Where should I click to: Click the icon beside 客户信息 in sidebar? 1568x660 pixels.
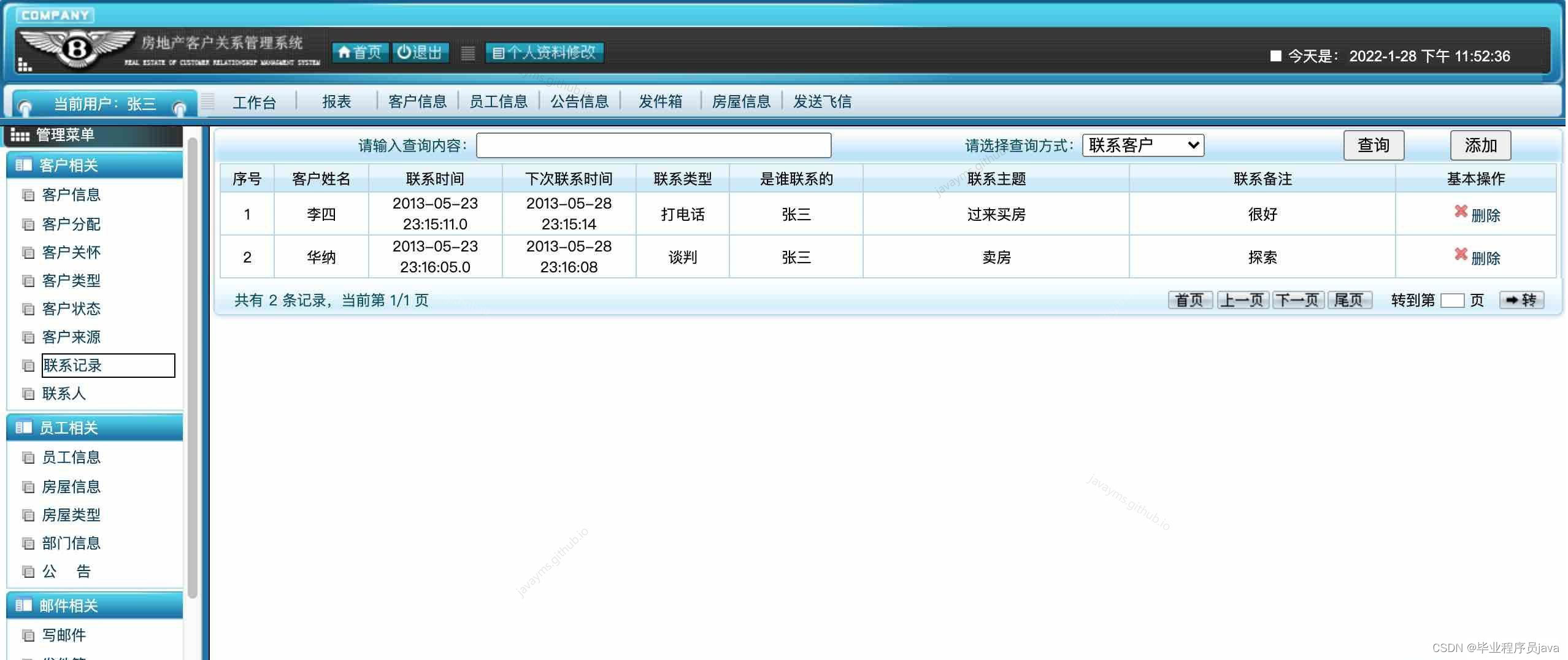point(28,195)
